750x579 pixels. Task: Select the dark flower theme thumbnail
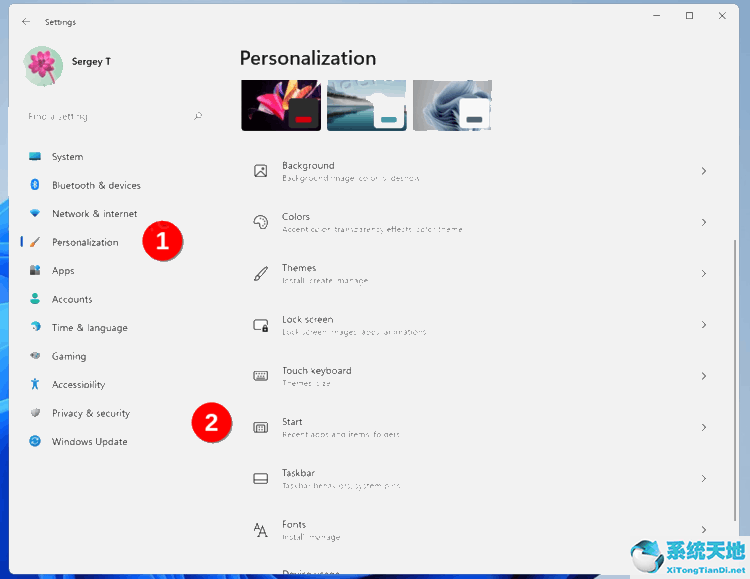[x=281, y=105]
